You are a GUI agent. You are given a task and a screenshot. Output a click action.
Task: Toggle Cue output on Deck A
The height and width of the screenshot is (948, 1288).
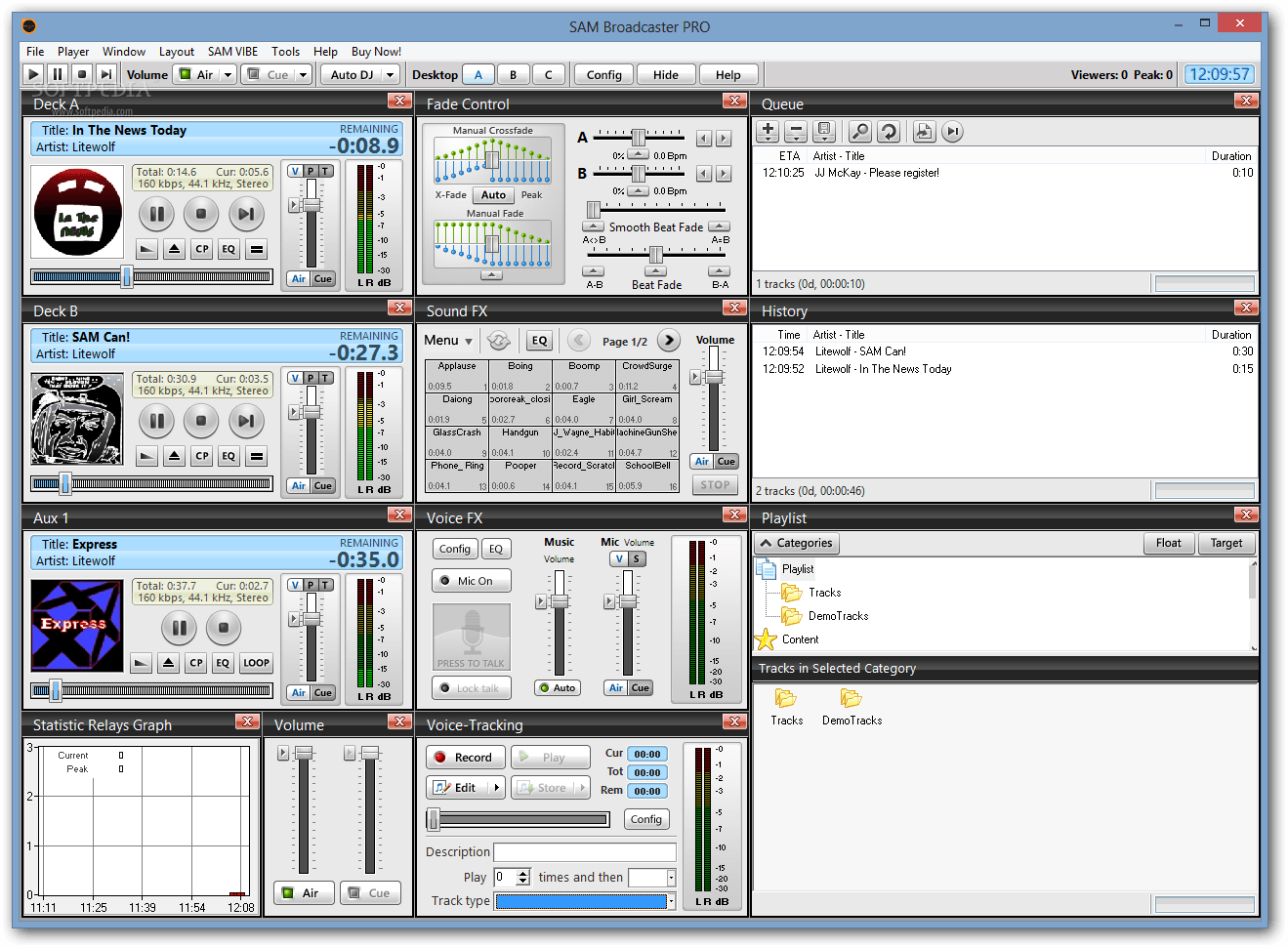[x=323, y=278]
